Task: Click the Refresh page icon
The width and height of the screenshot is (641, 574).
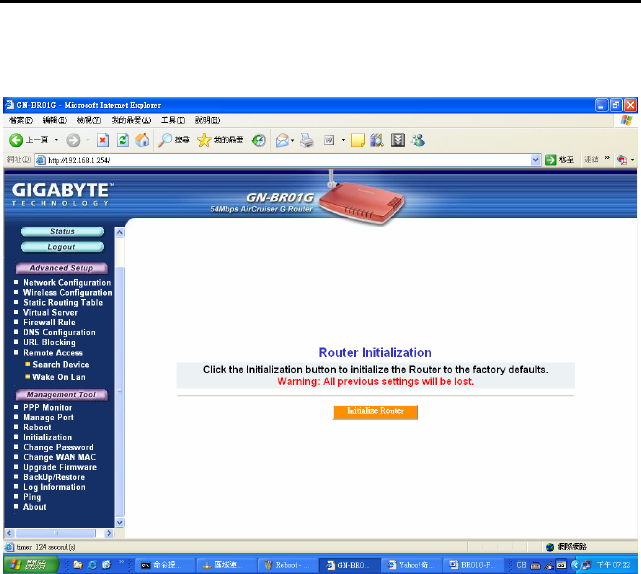Action: pyautogui.click(x=123, y=140)
